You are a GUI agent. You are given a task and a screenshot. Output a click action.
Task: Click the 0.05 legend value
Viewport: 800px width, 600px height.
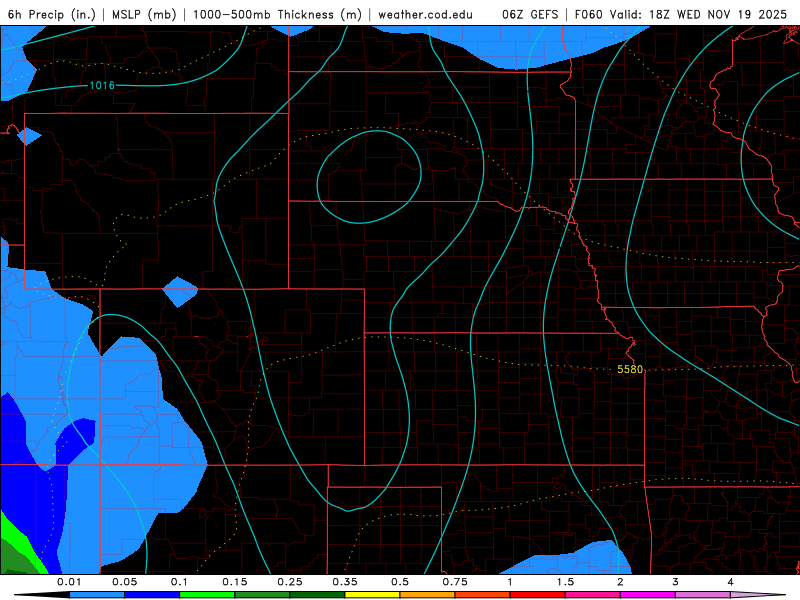pyautogui.click(x=124, y=582)
